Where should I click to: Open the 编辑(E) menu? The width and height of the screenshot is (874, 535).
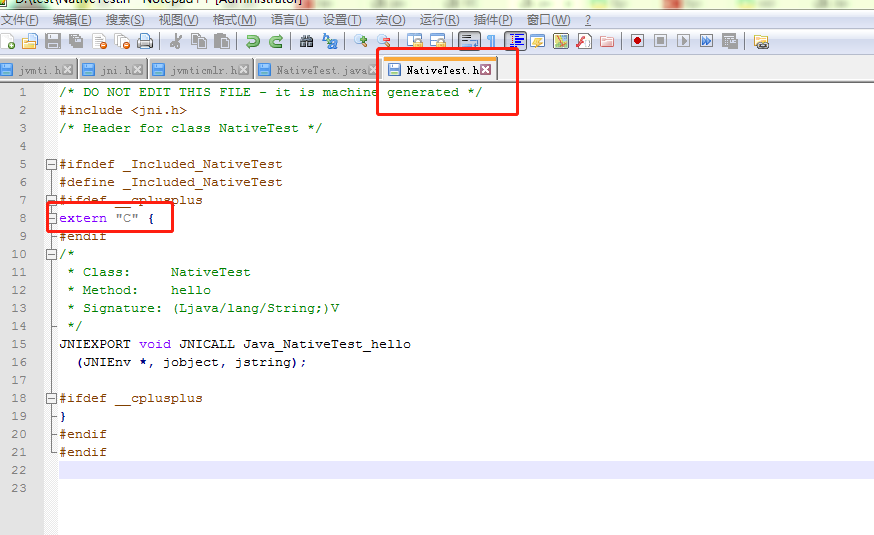pos(72,20)
